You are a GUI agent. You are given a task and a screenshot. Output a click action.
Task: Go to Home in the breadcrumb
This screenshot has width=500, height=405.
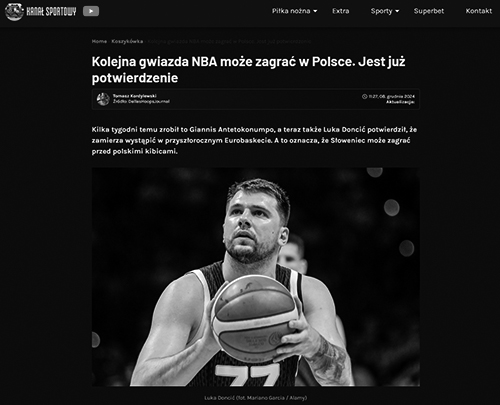pyautogui.click(x=99, y=41)
